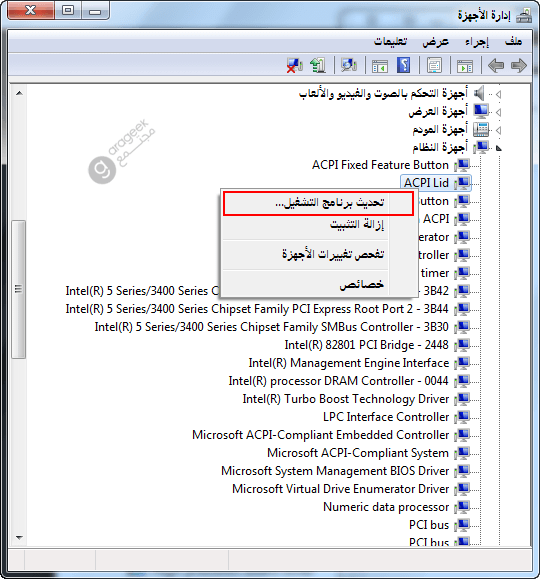Click uninstall device toolbar icon with red X
Viewport: 540px width, 579px height.
click(294, 66)
